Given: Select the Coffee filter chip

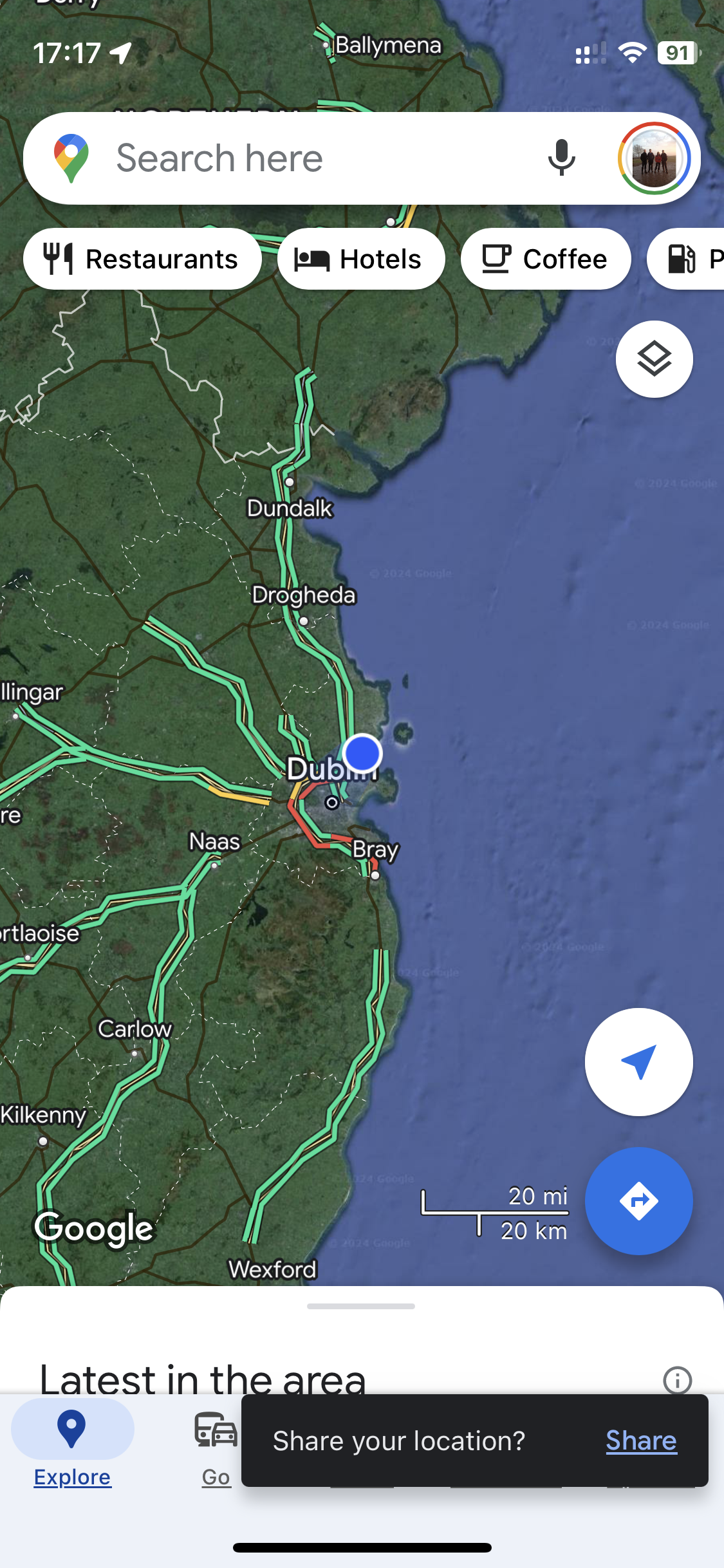Looking at the screenshot, I should 546,259.
